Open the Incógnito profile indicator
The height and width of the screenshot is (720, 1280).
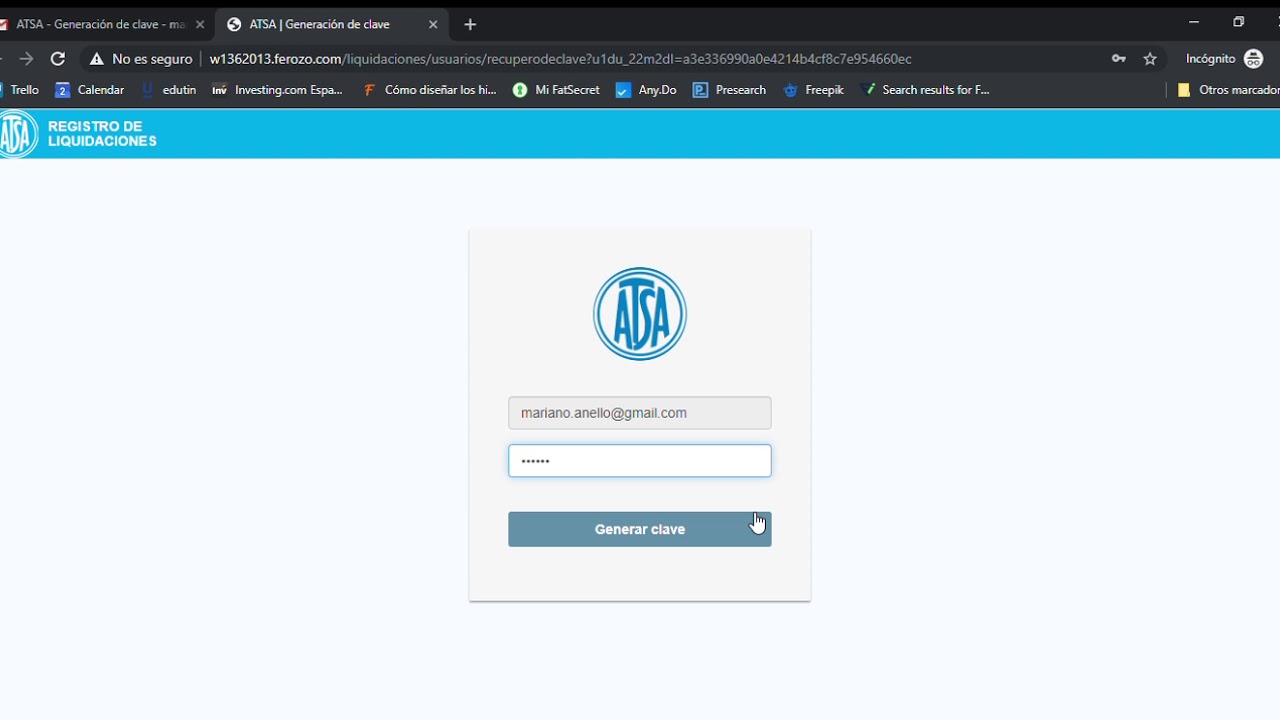point(1224,59)
